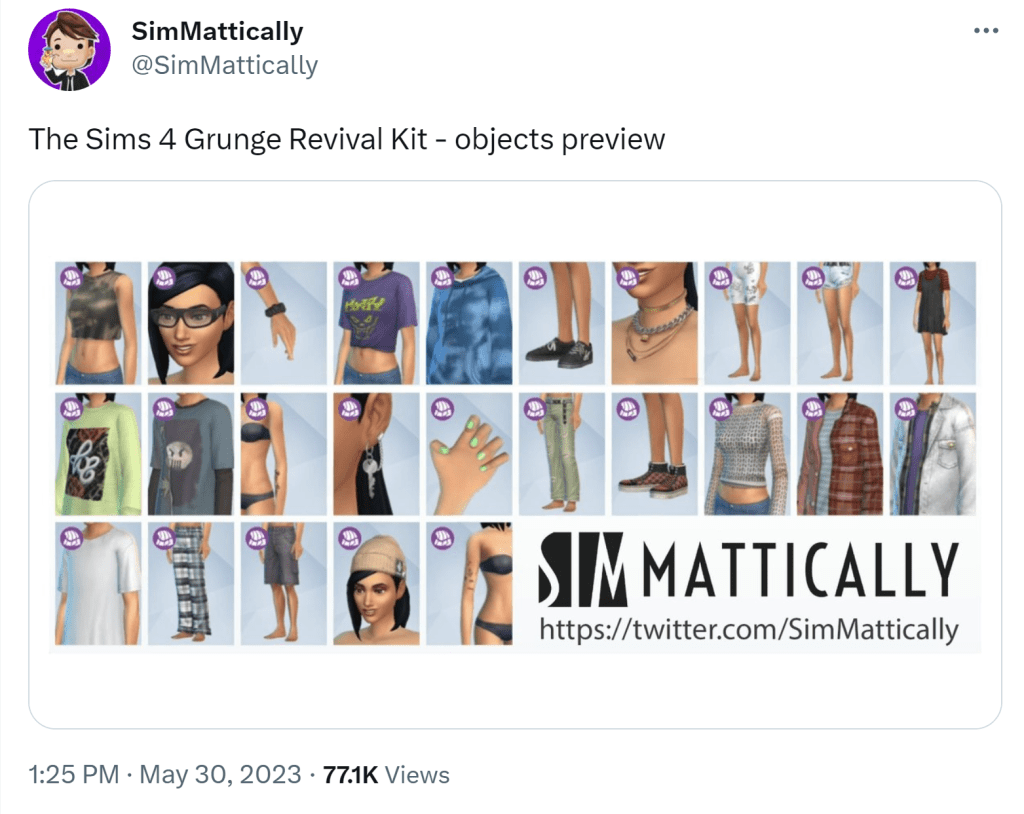This screenshot has height=814, width=1024.
Task: Click the kit badge on green nails tile
Action: click(442, 409)
